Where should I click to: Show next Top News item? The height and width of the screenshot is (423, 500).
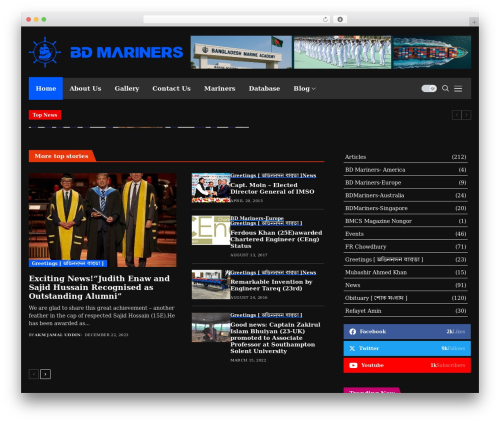click(x=466, y=115)
